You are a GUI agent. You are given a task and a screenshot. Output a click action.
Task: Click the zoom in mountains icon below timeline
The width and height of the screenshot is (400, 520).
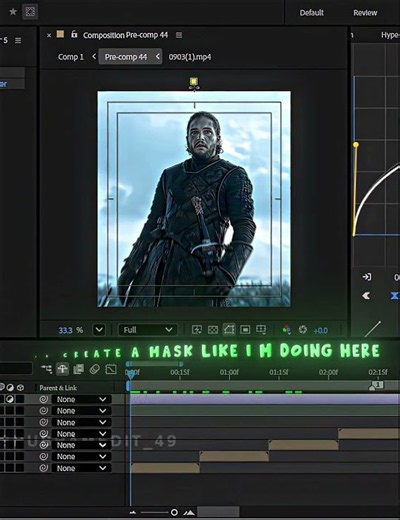[x=189, y=512]
